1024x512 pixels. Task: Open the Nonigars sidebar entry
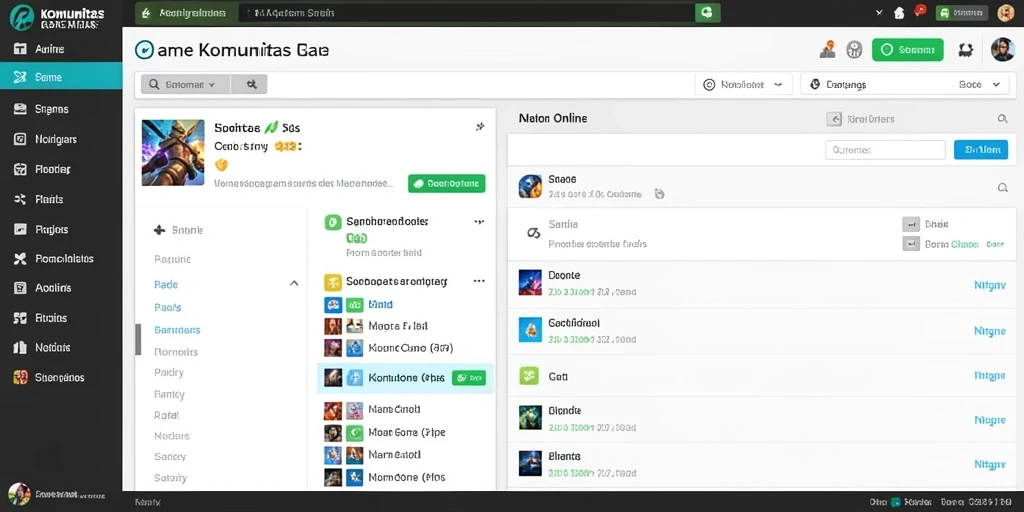(x=61, y=139)
